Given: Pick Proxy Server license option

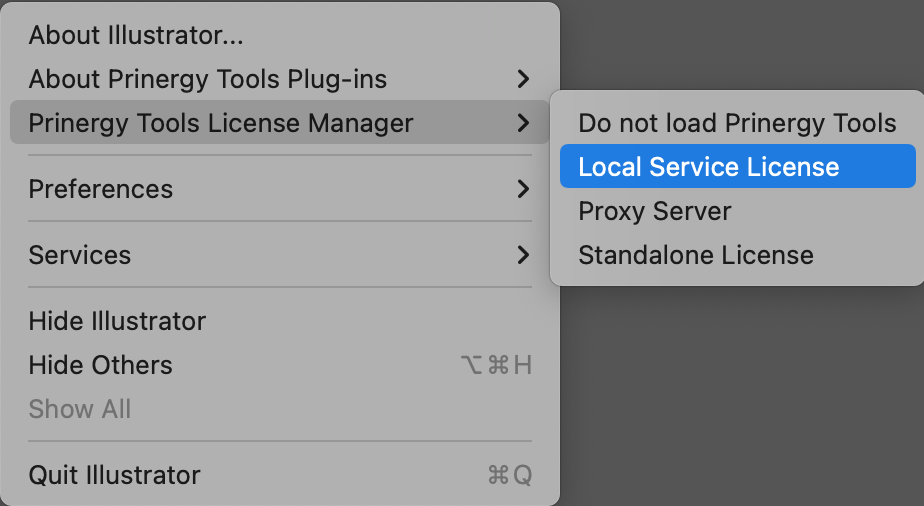Looking at the screenshot, I should click(654, 211).
